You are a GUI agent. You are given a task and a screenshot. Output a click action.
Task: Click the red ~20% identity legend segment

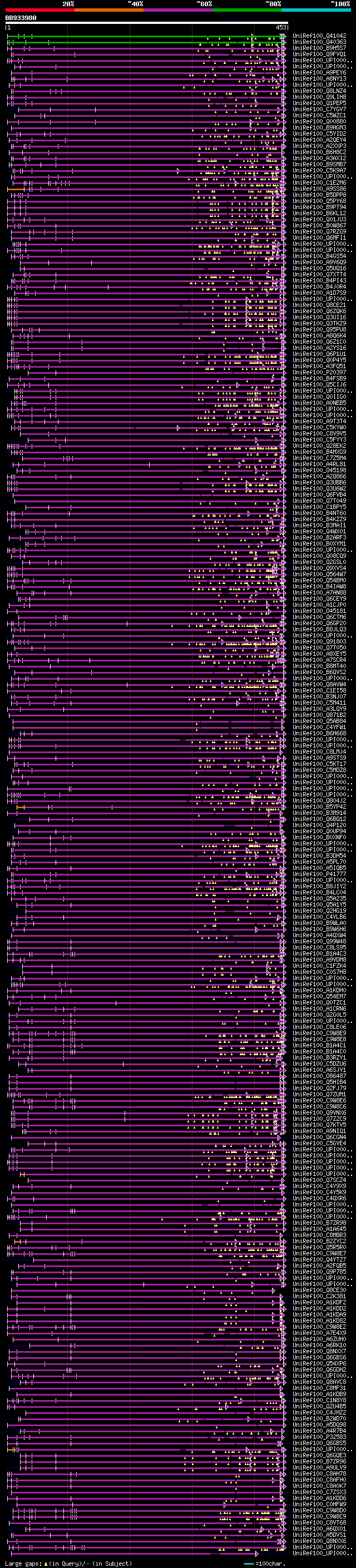[39, 10]
